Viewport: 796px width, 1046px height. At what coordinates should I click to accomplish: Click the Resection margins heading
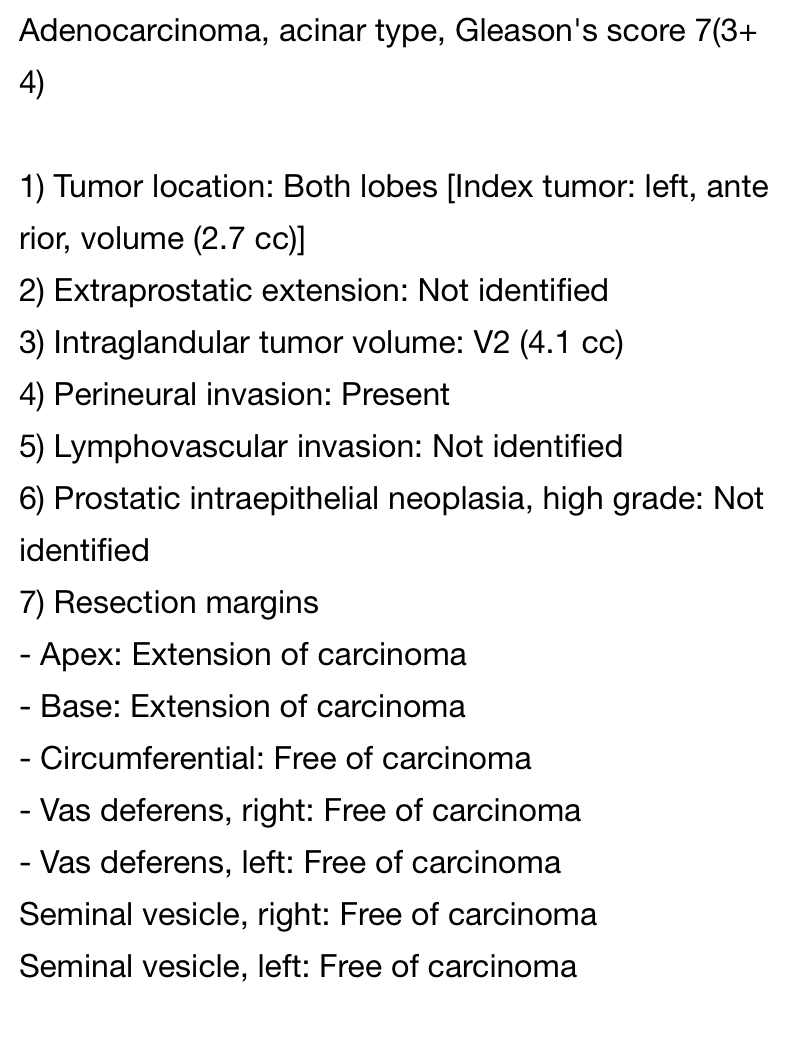tap(169, 603)
